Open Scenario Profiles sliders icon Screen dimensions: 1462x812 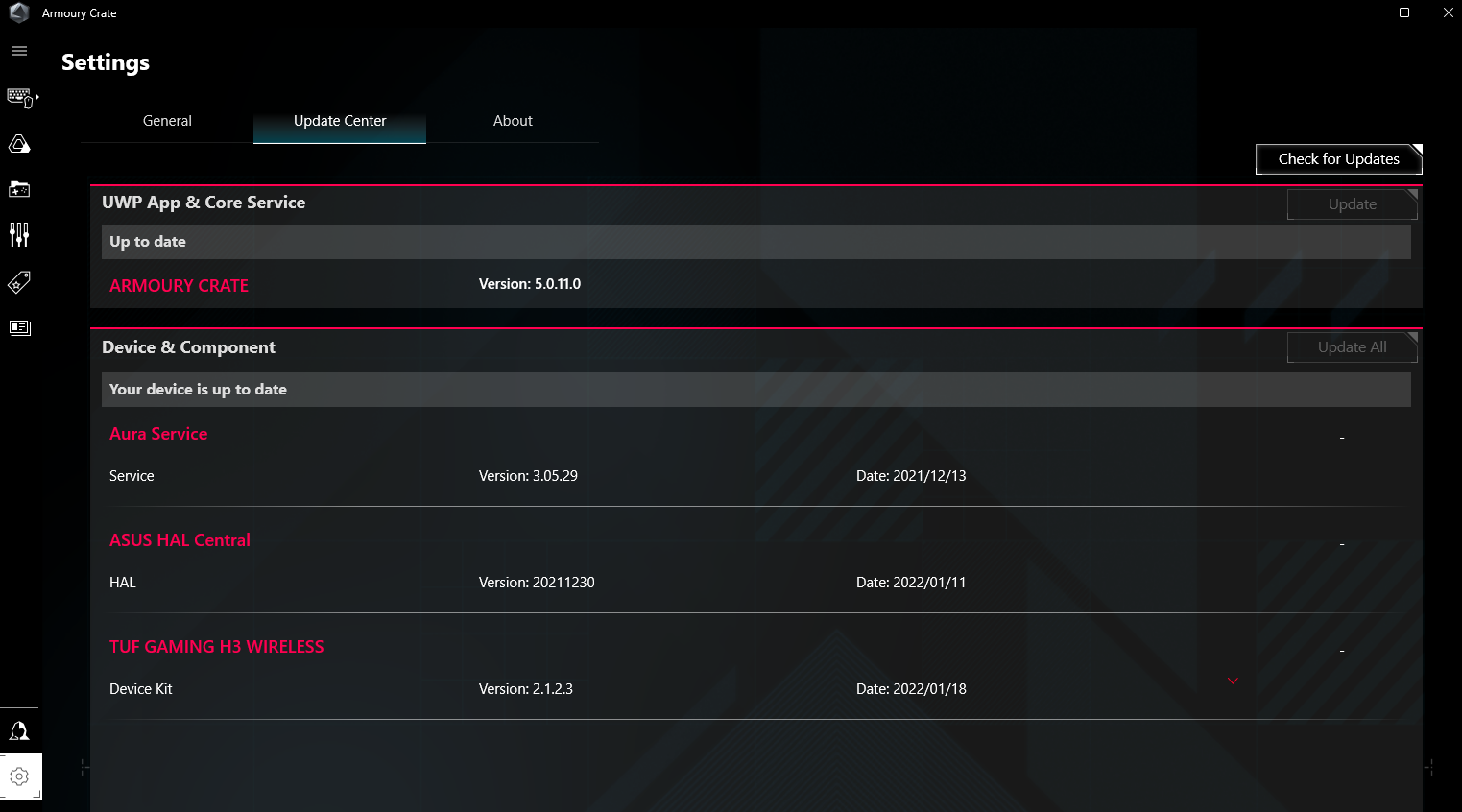(x=19, y=235)
